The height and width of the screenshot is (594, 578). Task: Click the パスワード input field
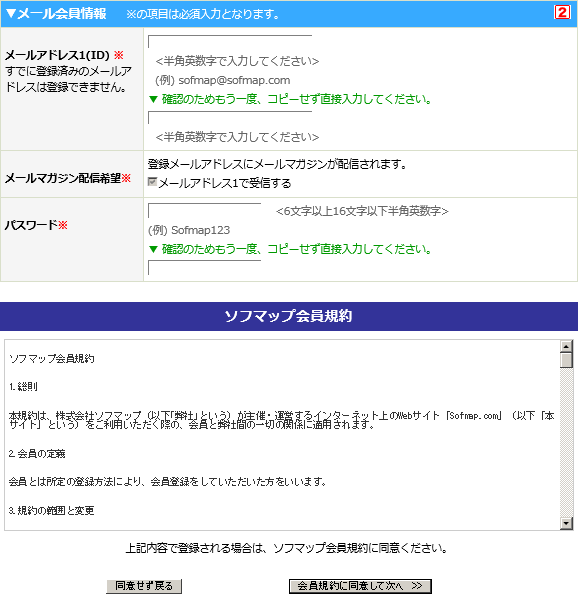205,210
